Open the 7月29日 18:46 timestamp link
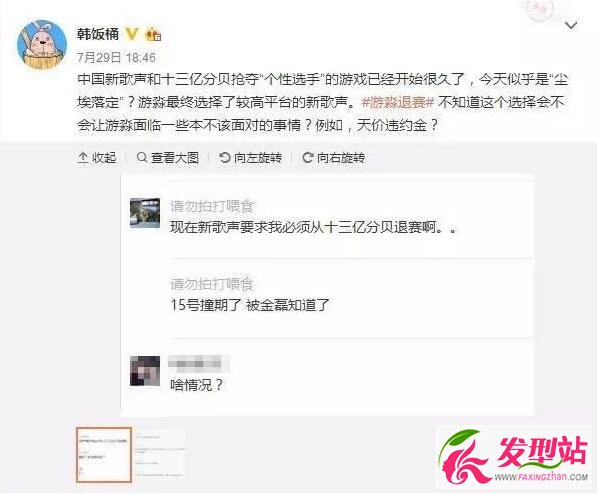This screenshot has height=494, width=597. pyautogui.click(x=116, y=58)
